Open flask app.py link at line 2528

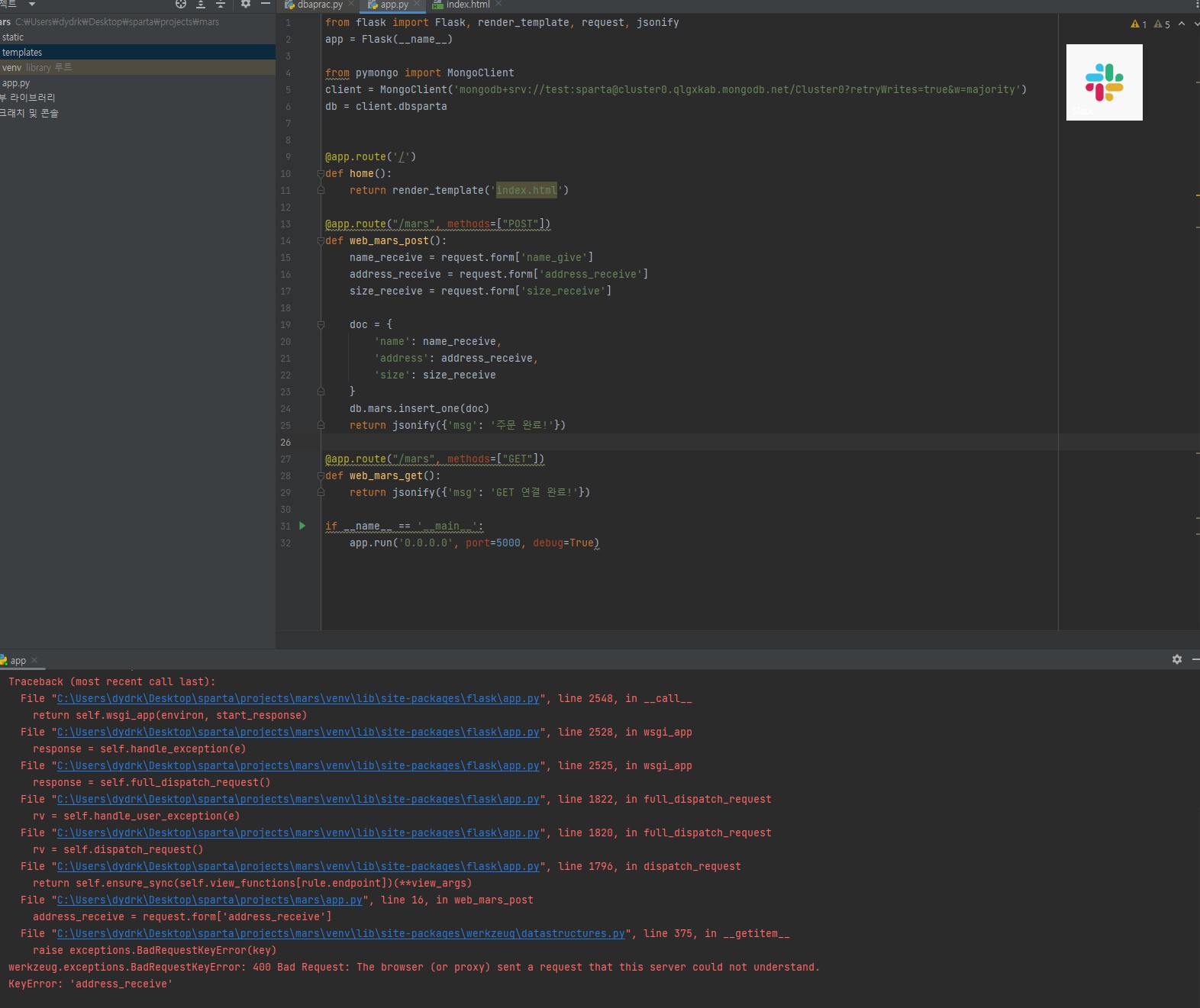pos(298,733)
